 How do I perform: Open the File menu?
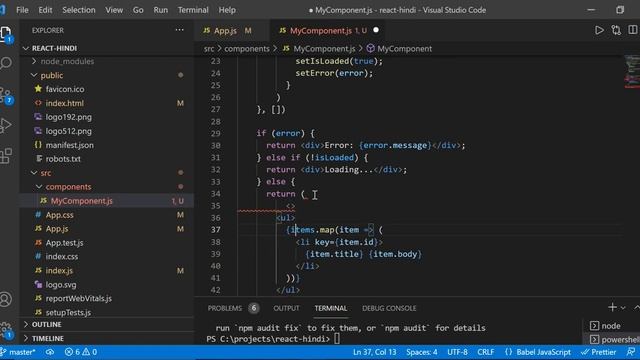[x=22, y=10]
